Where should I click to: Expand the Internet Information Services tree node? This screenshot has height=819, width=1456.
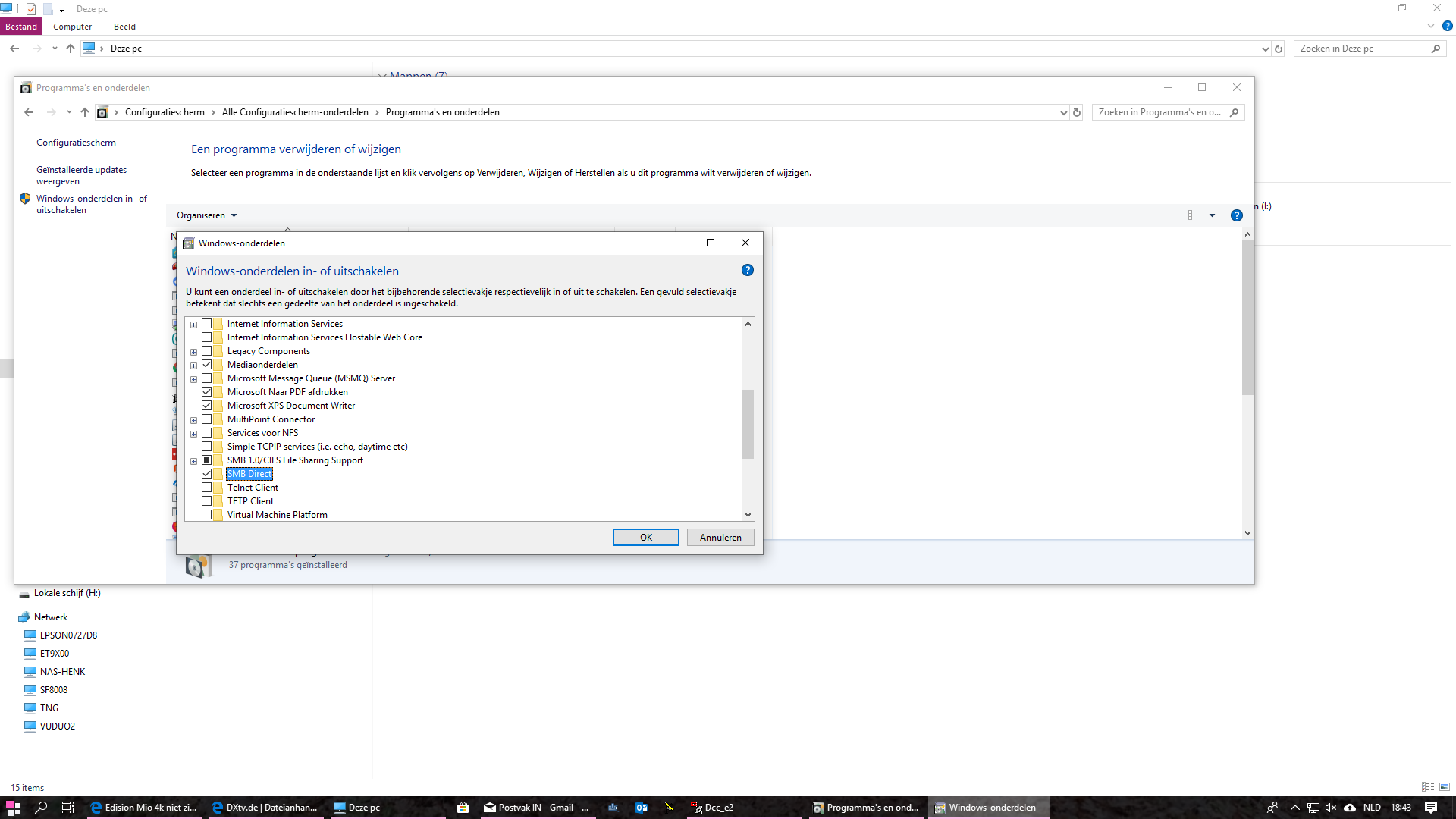(193, 325)
